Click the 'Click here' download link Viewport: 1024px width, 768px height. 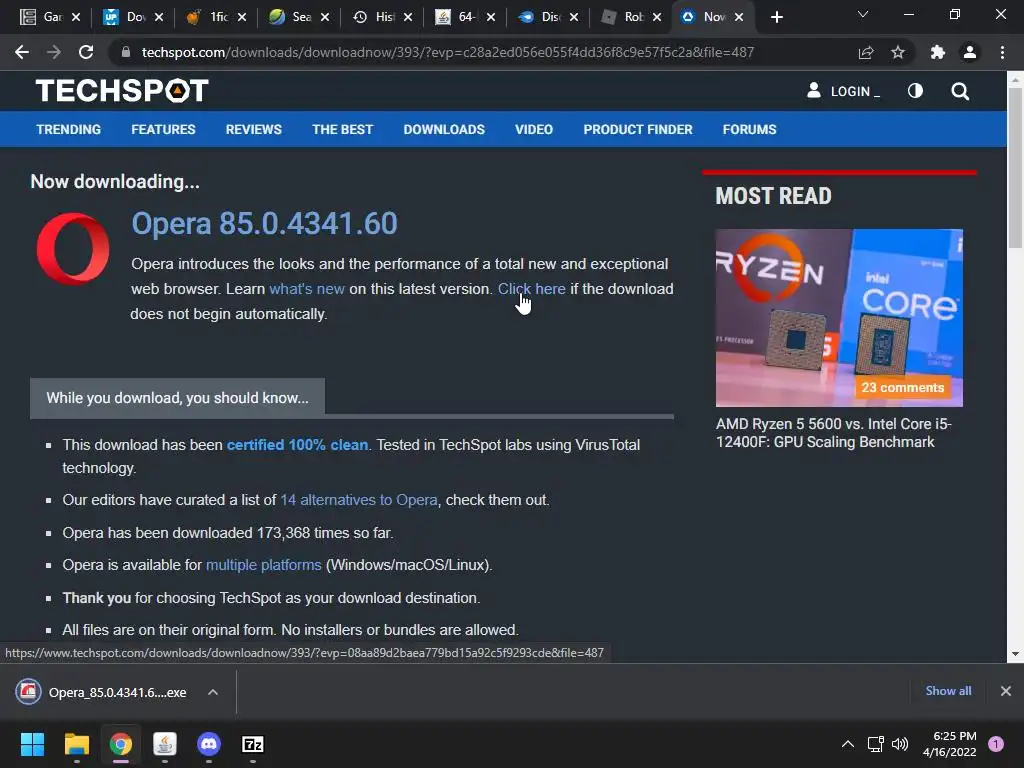(532, 289)
